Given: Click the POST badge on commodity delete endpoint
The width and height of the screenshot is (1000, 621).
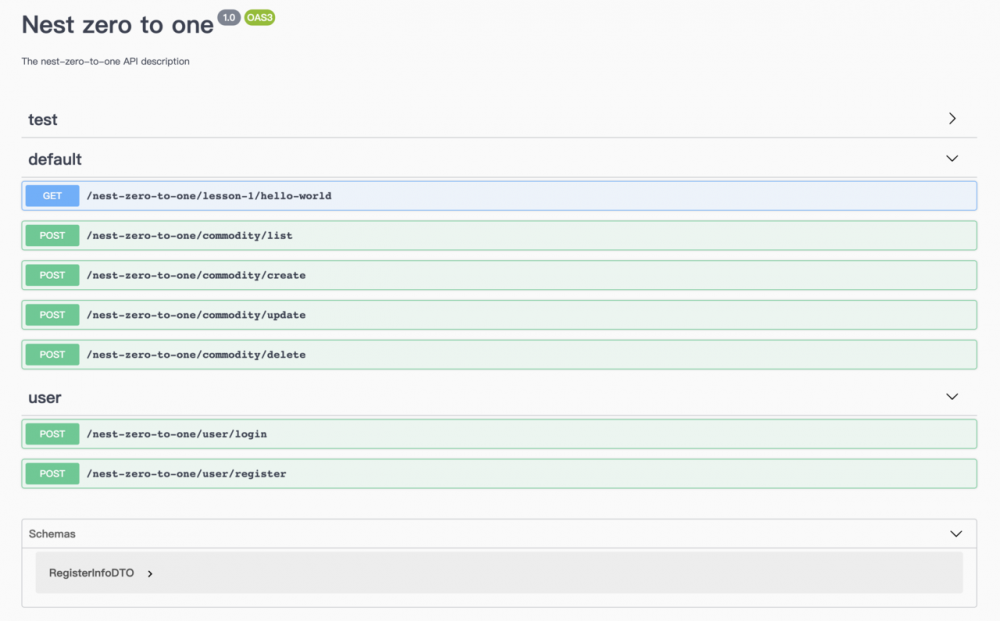Looking at the screenshot, I should 51,354.
